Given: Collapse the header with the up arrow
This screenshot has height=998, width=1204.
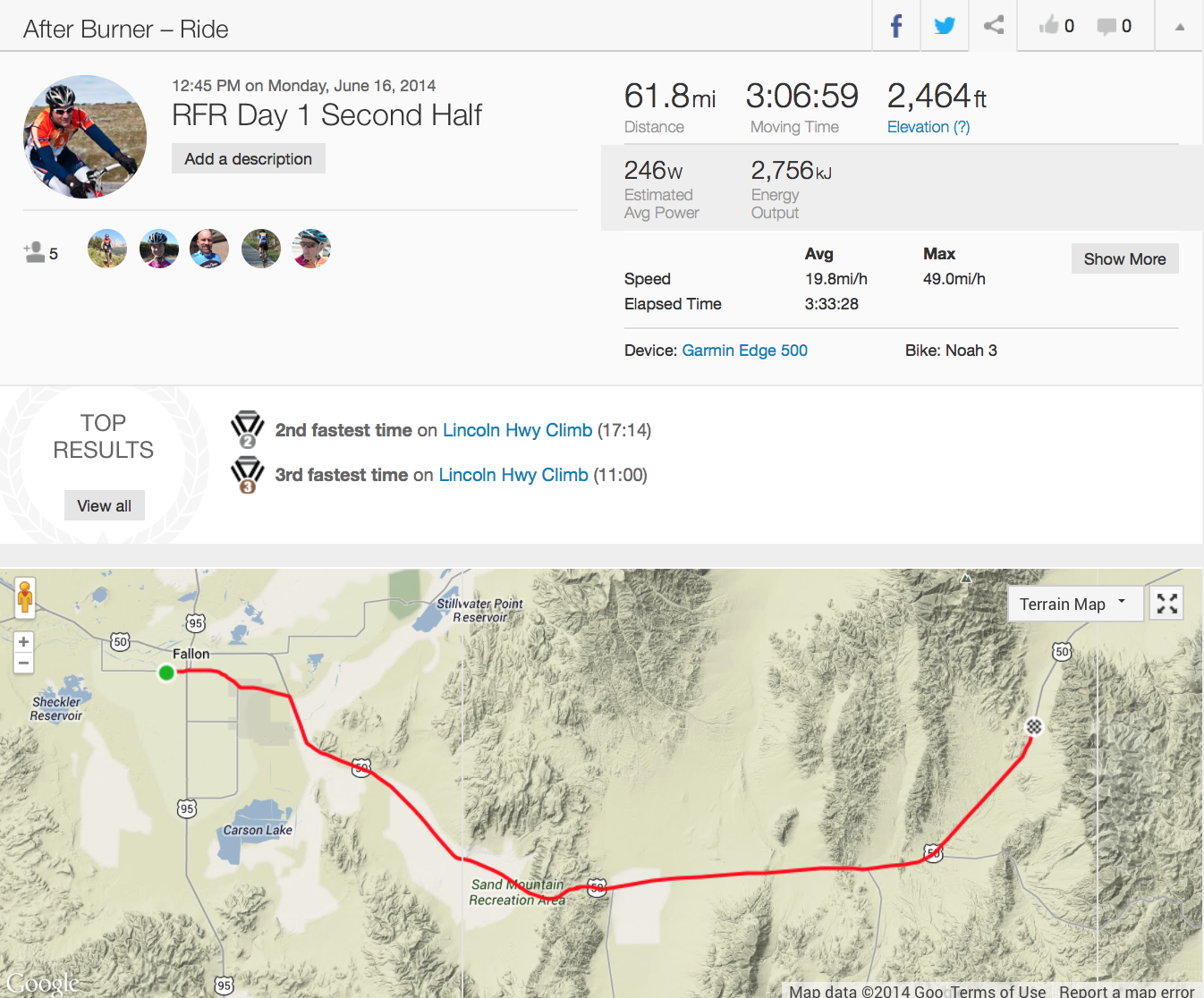Looking at the screenshot, I should click(x=1180, y=27).
